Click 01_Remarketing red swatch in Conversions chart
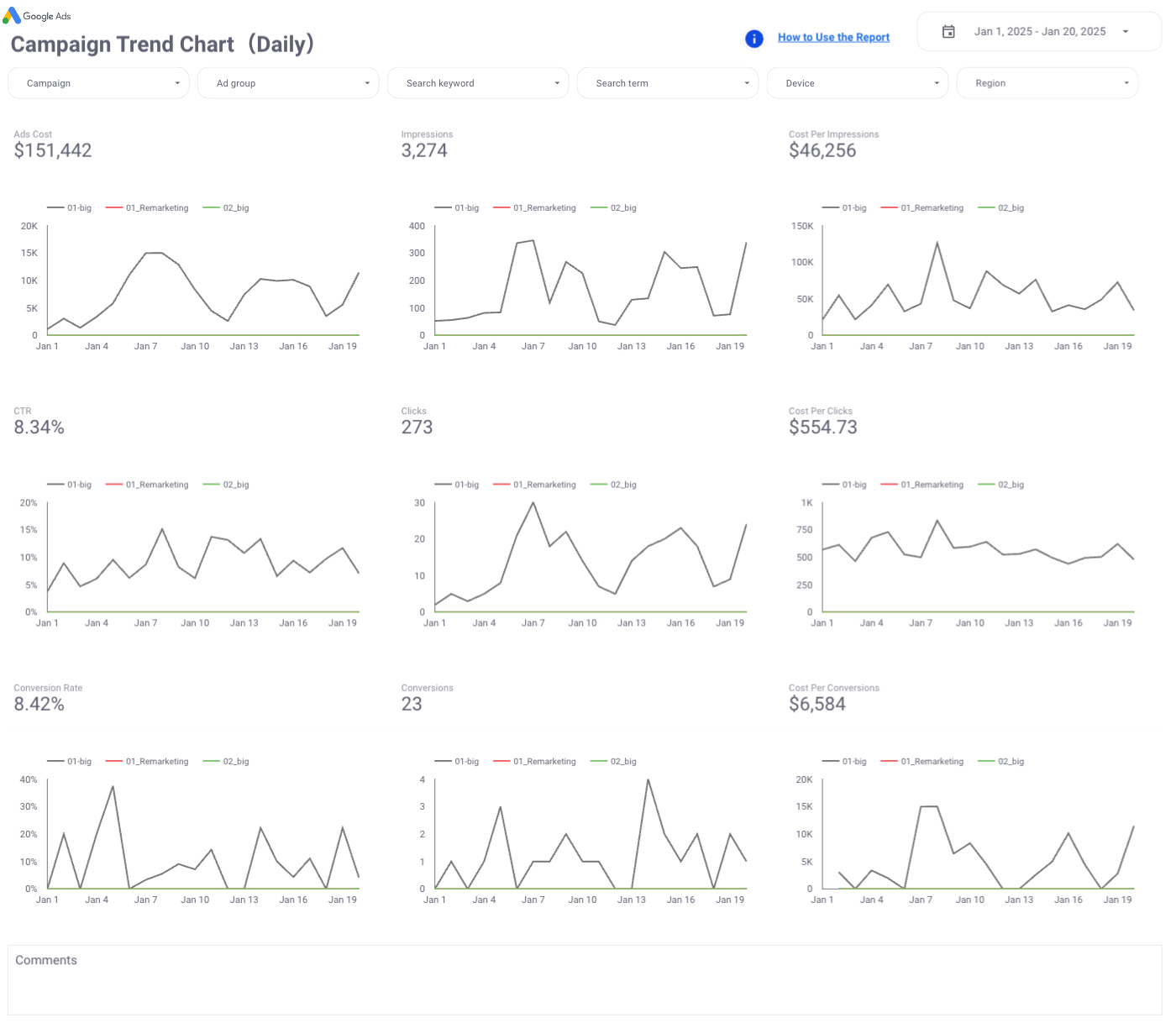The image size is (1176, 1023). (x=501, y=762)
